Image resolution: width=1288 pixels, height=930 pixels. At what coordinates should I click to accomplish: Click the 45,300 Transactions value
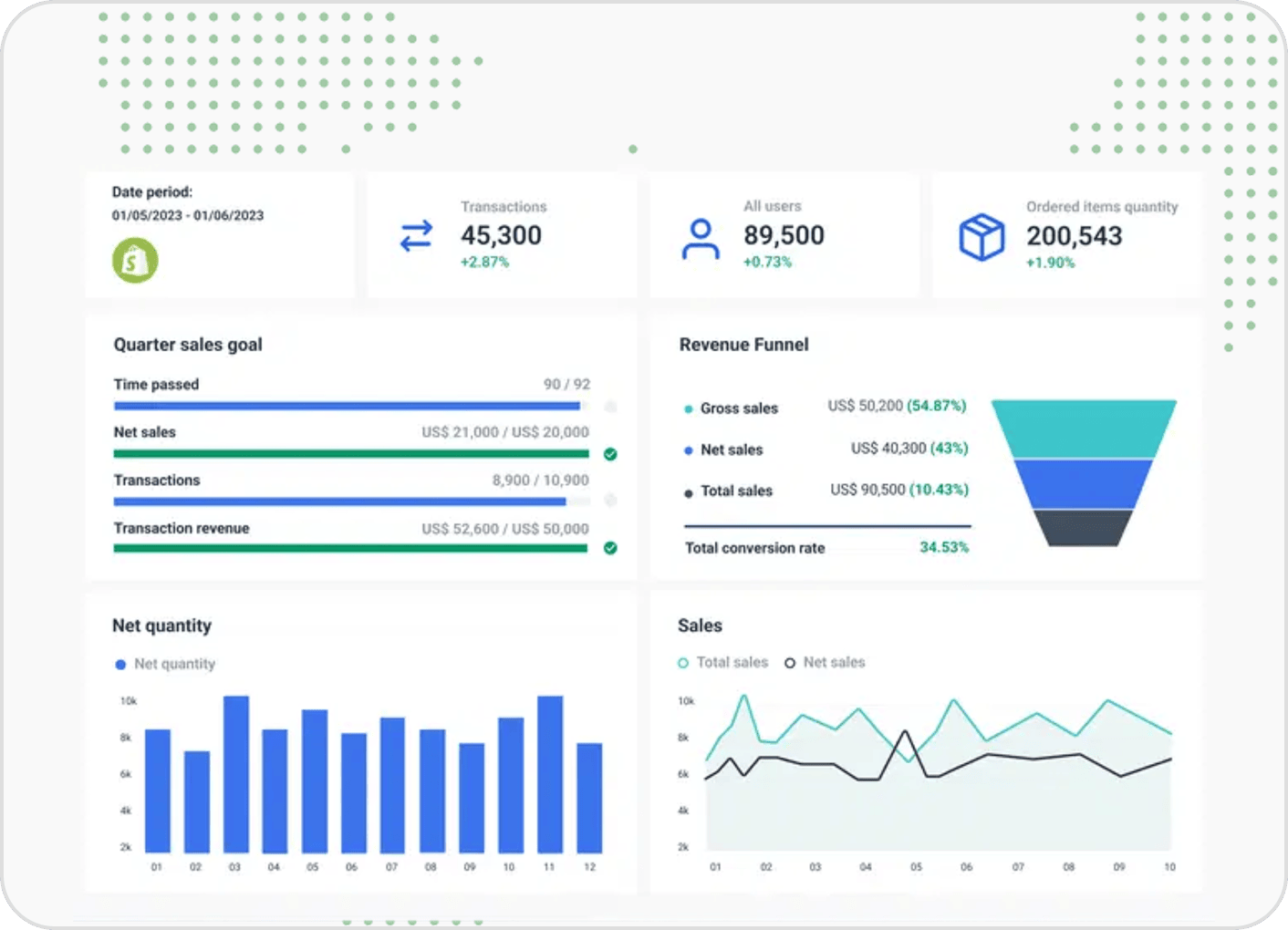pos(501,236)
